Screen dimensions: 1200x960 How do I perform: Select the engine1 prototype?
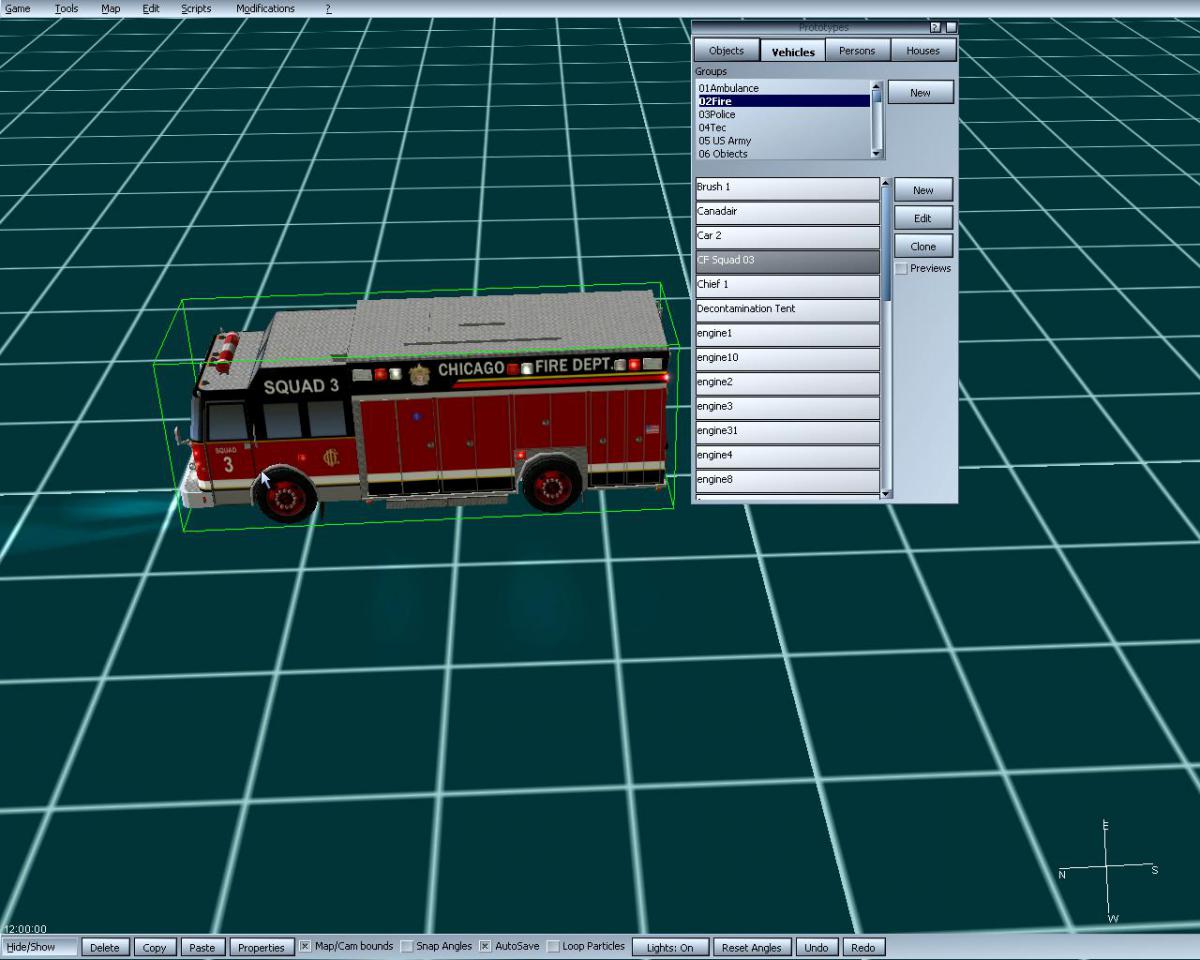pyautogui.click(x=787, y=335)
